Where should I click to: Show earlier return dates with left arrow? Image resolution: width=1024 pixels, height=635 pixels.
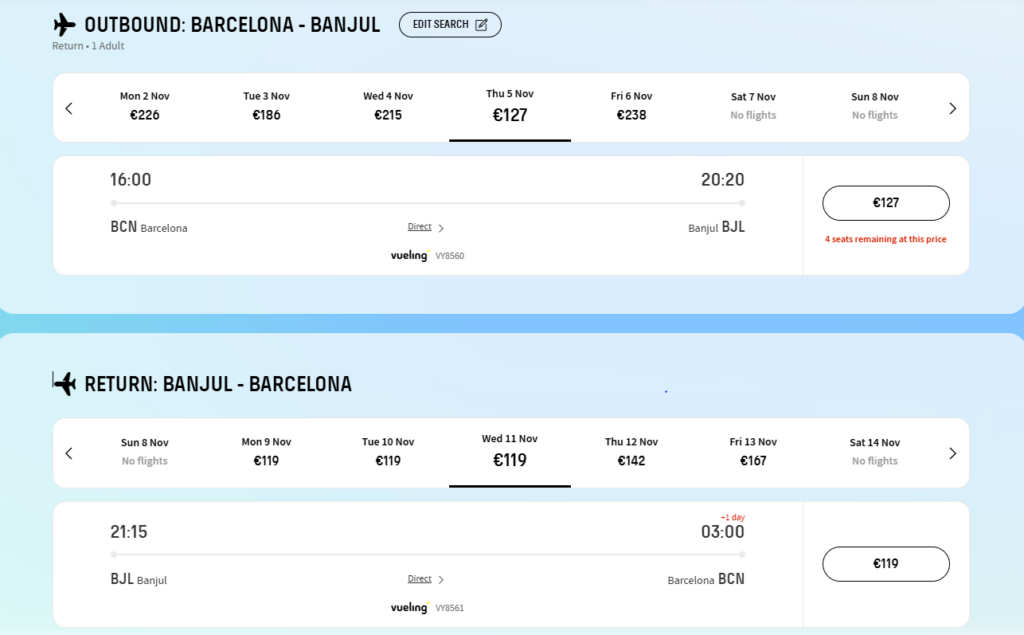click(x=69, y=453)
